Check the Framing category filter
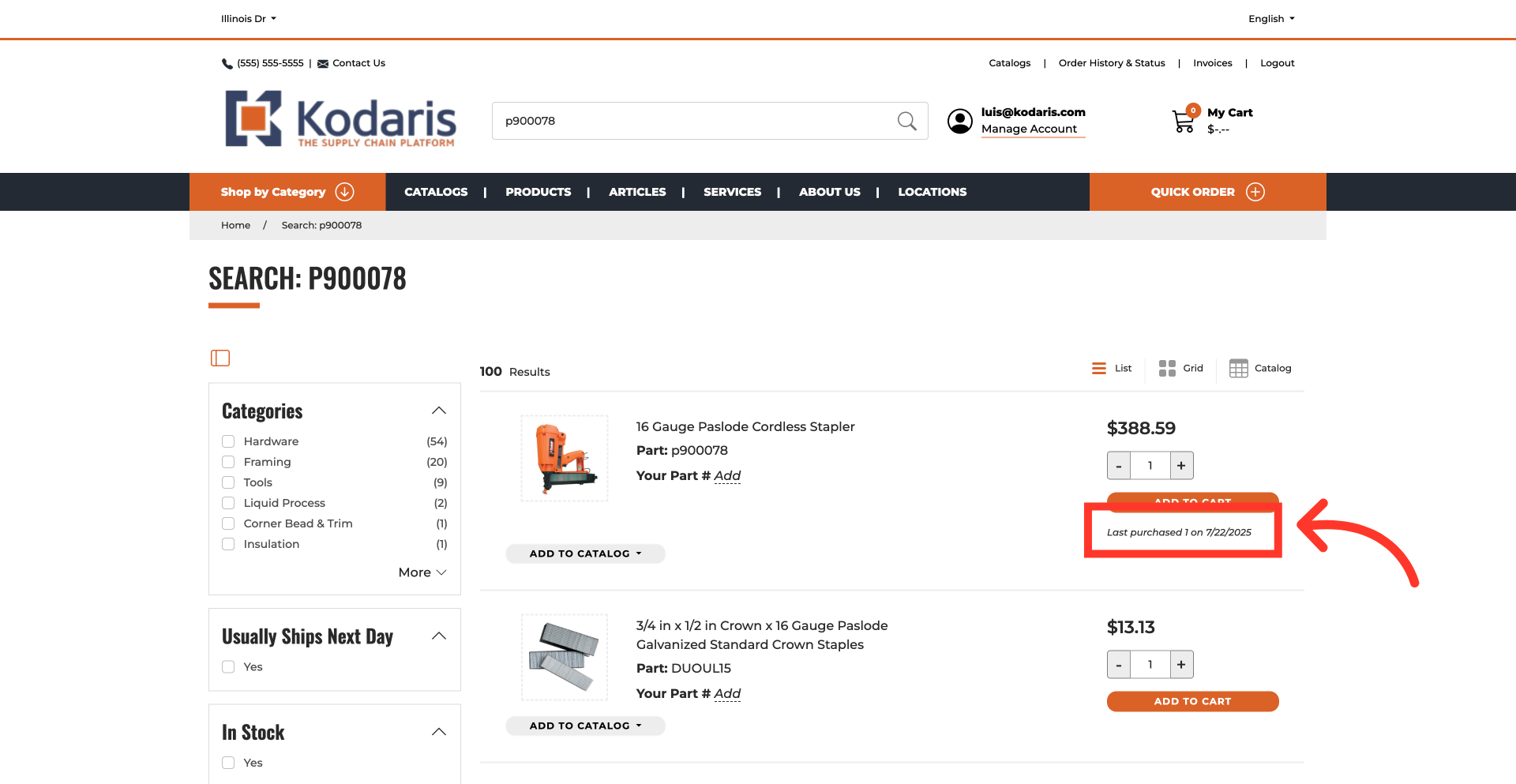Viewport: 1516px width, 784px height. 228,462
